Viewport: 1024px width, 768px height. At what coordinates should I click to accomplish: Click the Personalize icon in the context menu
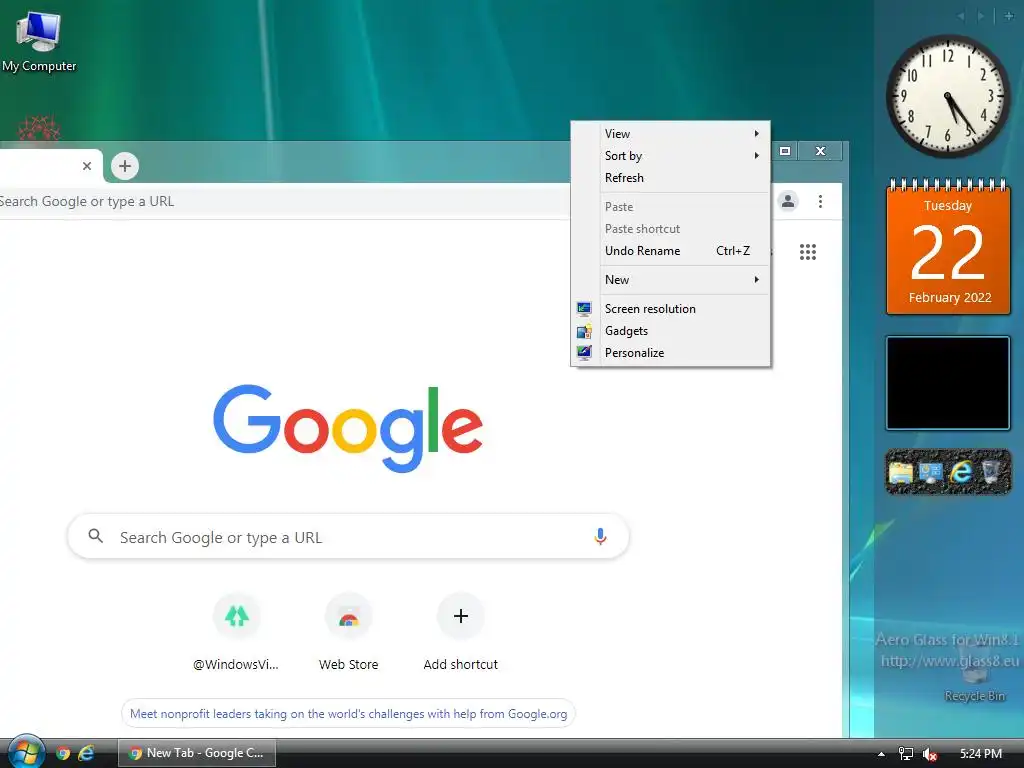click(584, 353)
